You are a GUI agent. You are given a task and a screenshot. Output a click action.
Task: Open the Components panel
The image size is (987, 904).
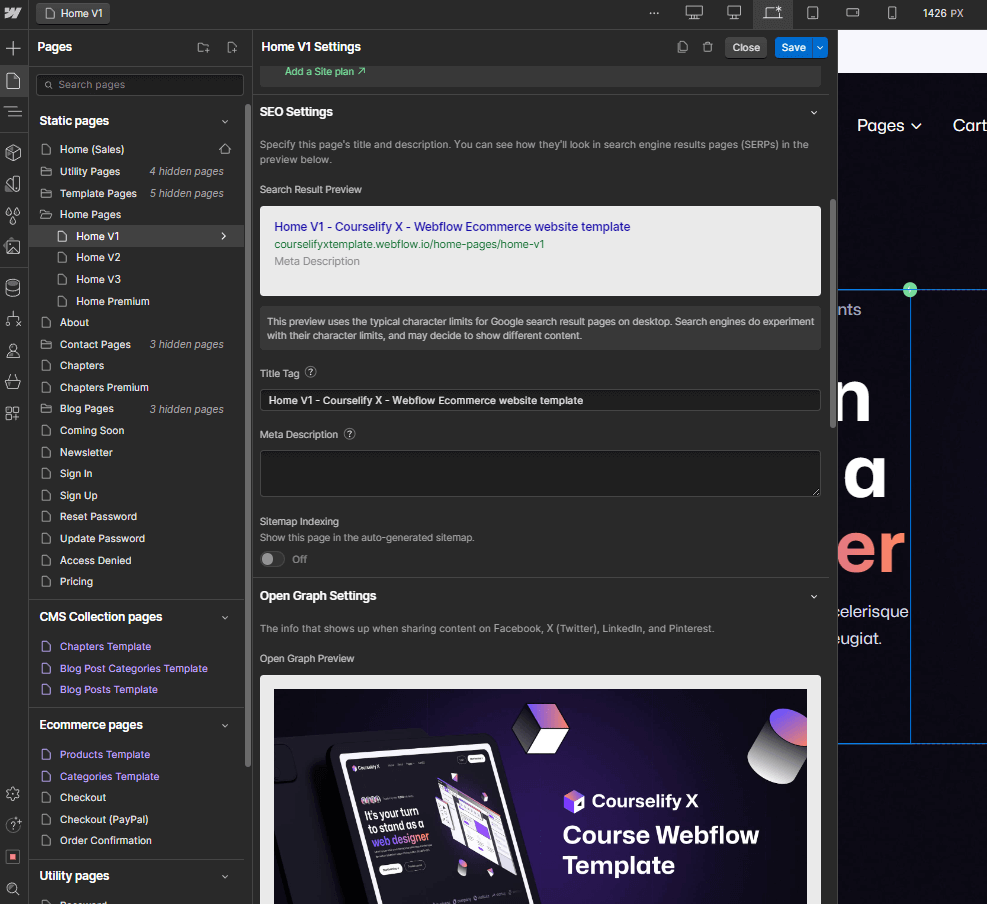click(14, 151)
